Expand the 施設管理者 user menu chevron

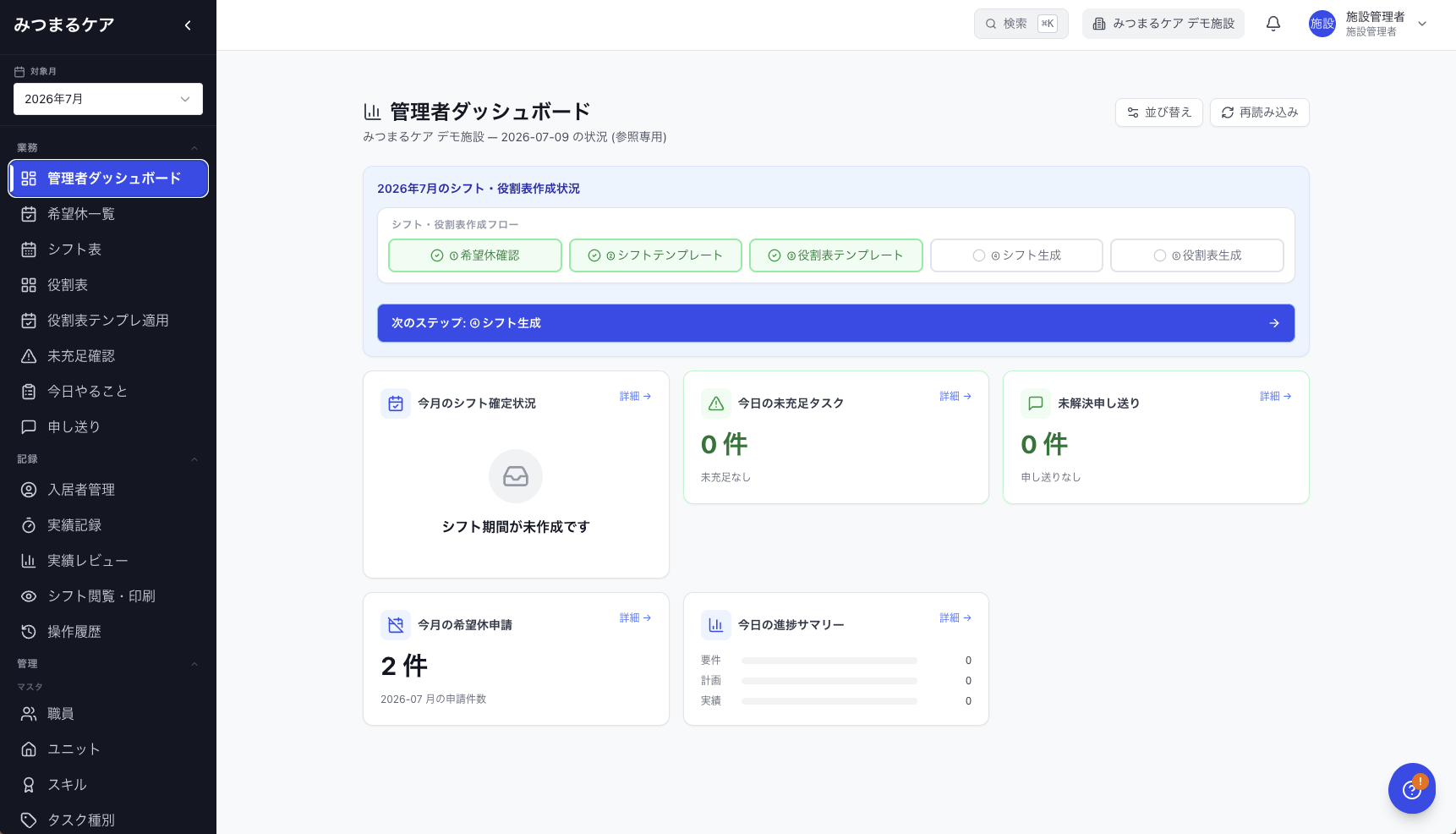pyautogui.click(x=1422, y=24)
